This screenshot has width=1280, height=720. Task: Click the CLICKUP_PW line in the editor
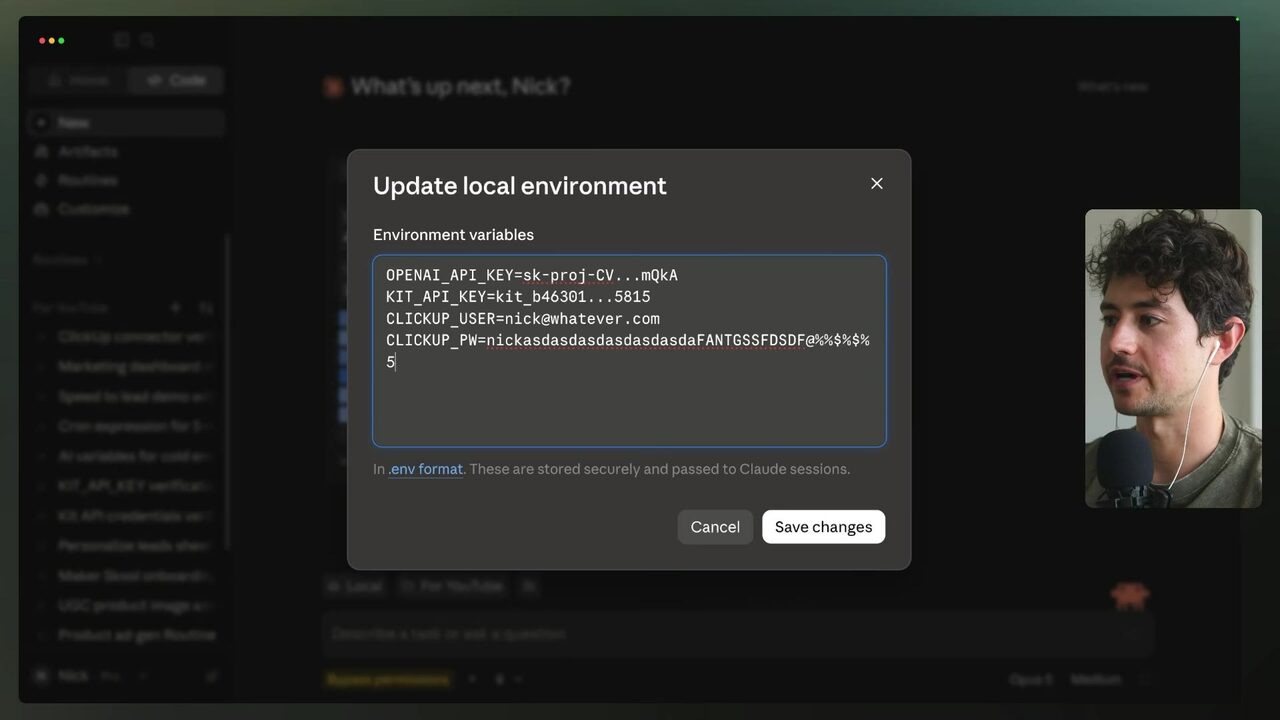(628, 341)
